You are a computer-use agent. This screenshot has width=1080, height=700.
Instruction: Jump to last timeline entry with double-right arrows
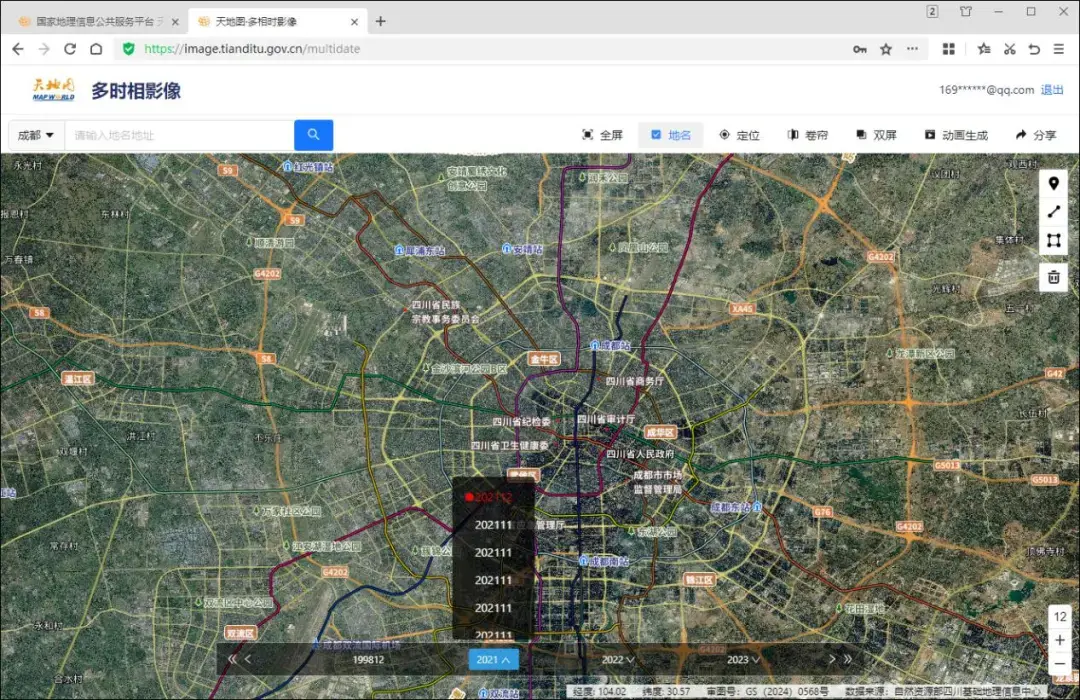(x=848, y=659)
